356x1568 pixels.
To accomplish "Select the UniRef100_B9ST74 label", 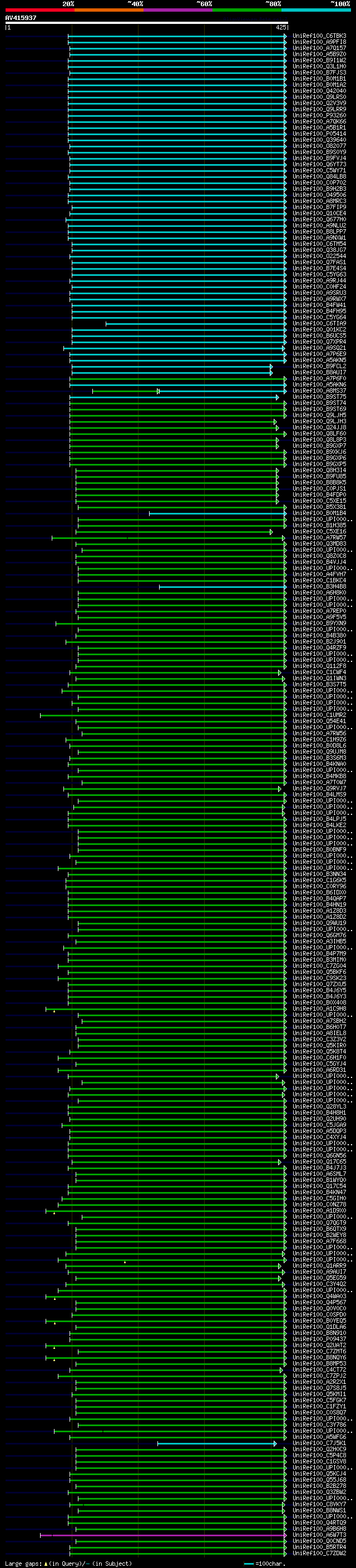I will pyautogui.click(x=319, y=403).
